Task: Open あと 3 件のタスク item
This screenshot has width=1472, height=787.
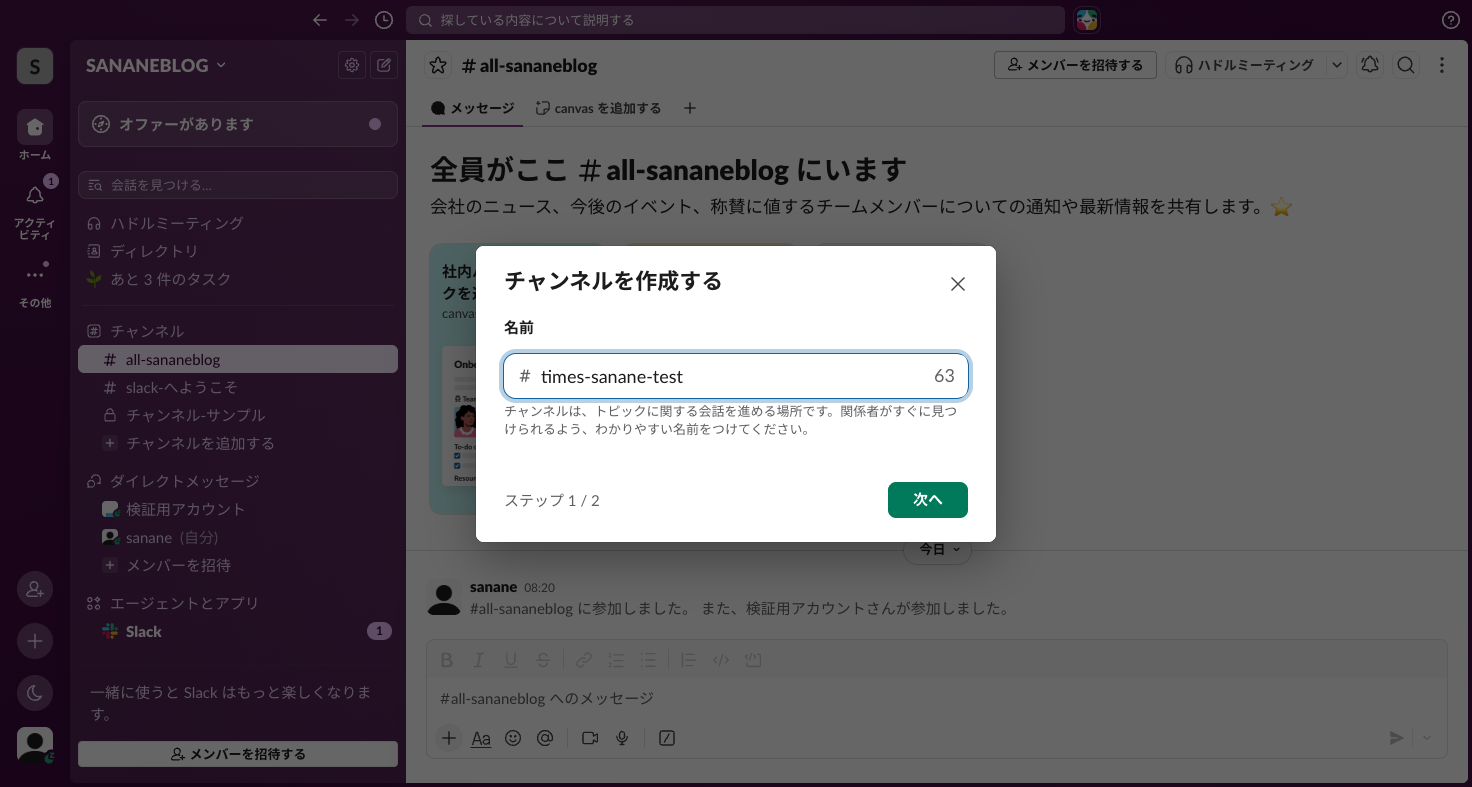Action: point(238,279)
